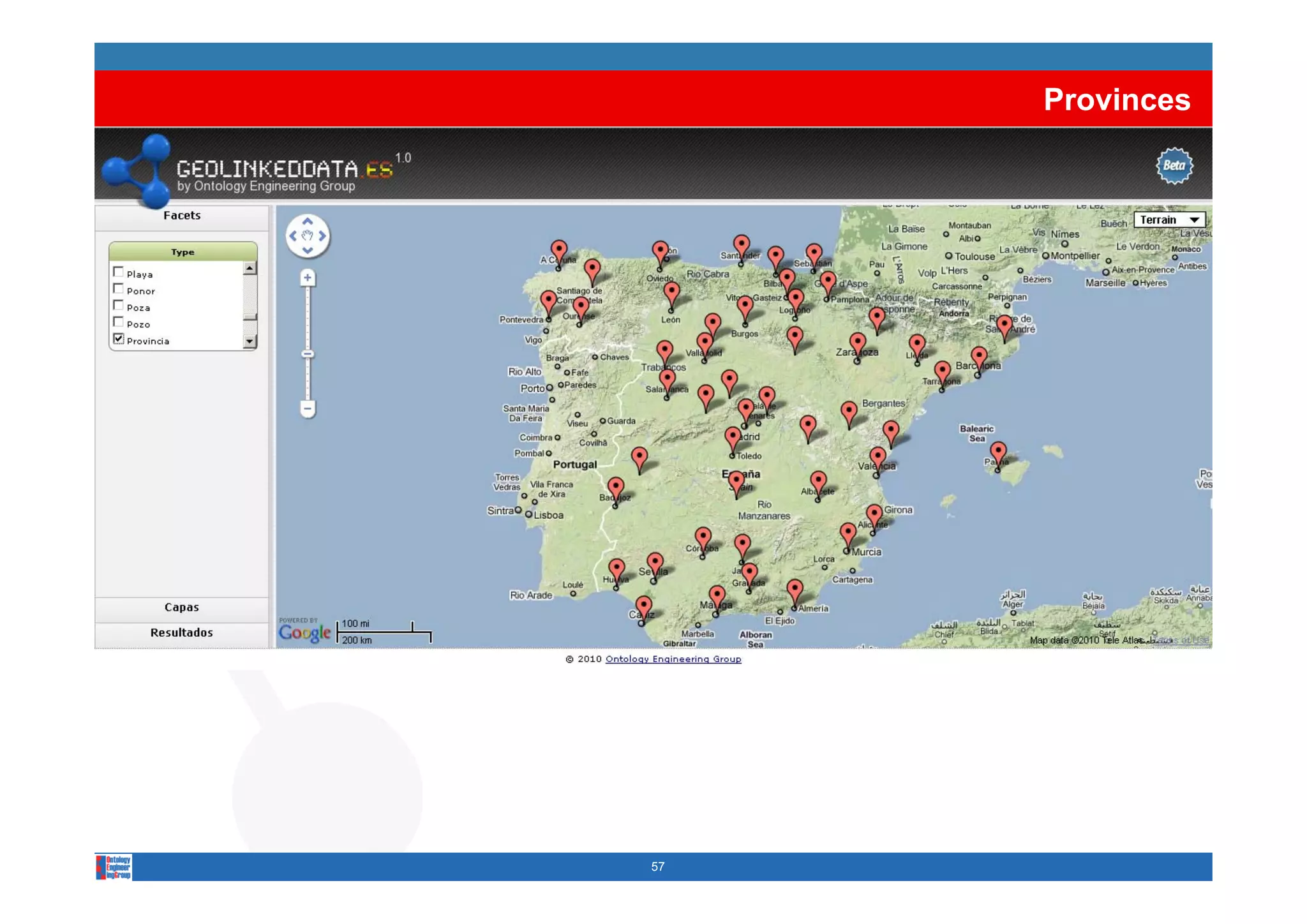Screen dimensions: 1307x924
Task: Open the Resultados panel
Action: [x=182, y=633]
